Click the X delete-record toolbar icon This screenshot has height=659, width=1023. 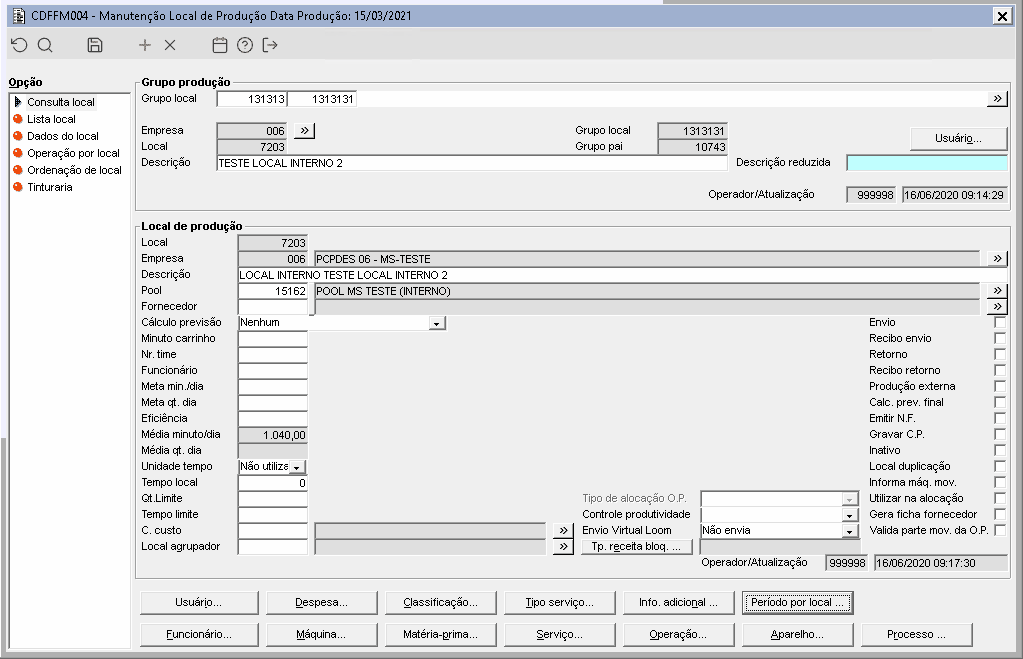[170, 45]
